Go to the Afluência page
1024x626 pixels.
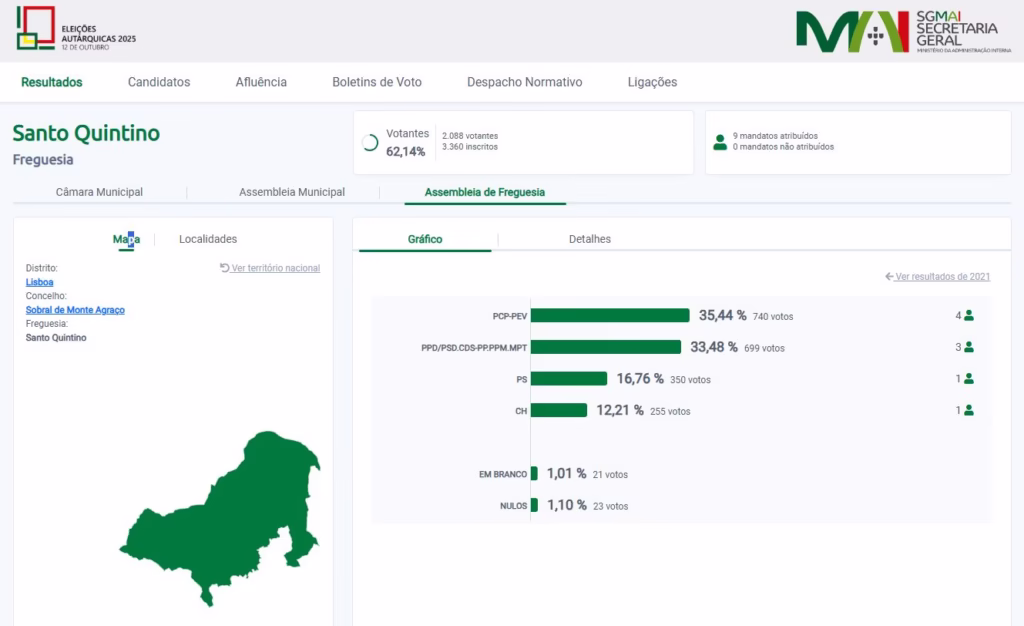click(261, 82)
